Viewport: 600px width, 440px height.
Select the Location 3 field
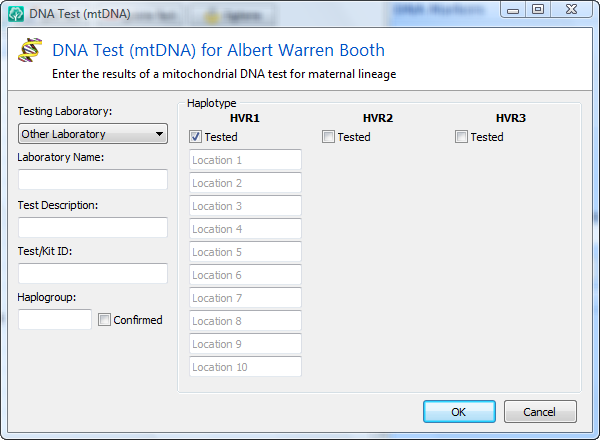(245, 205)
